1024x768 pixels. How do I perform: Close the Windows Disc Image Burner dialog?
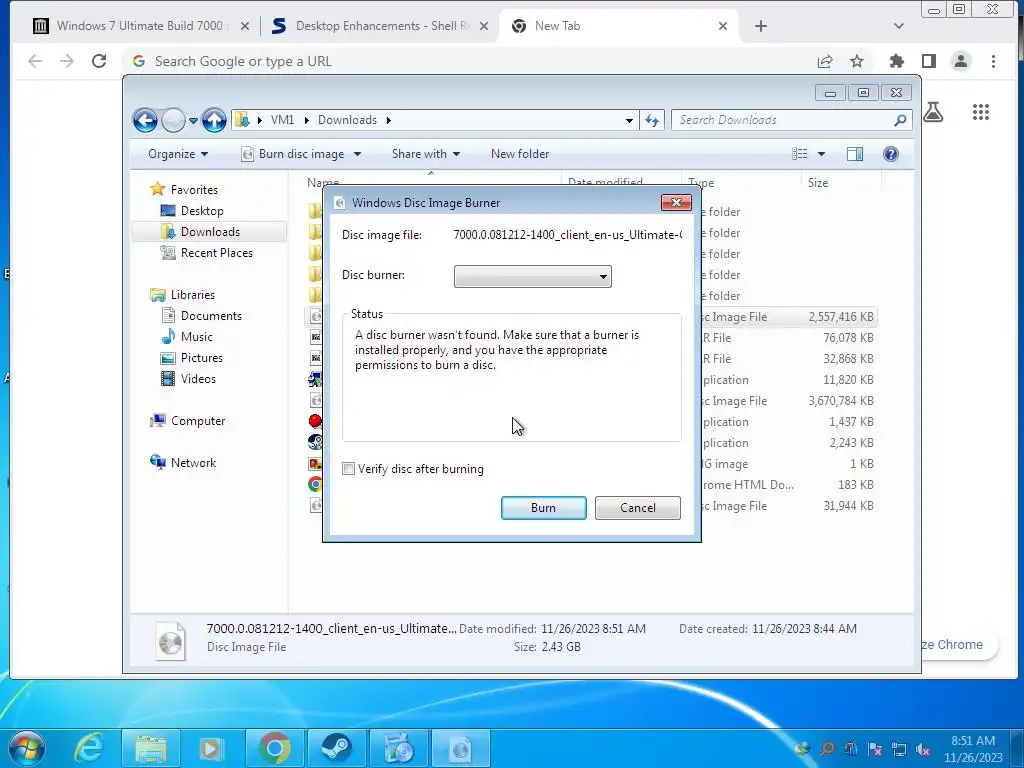(676, 202)
